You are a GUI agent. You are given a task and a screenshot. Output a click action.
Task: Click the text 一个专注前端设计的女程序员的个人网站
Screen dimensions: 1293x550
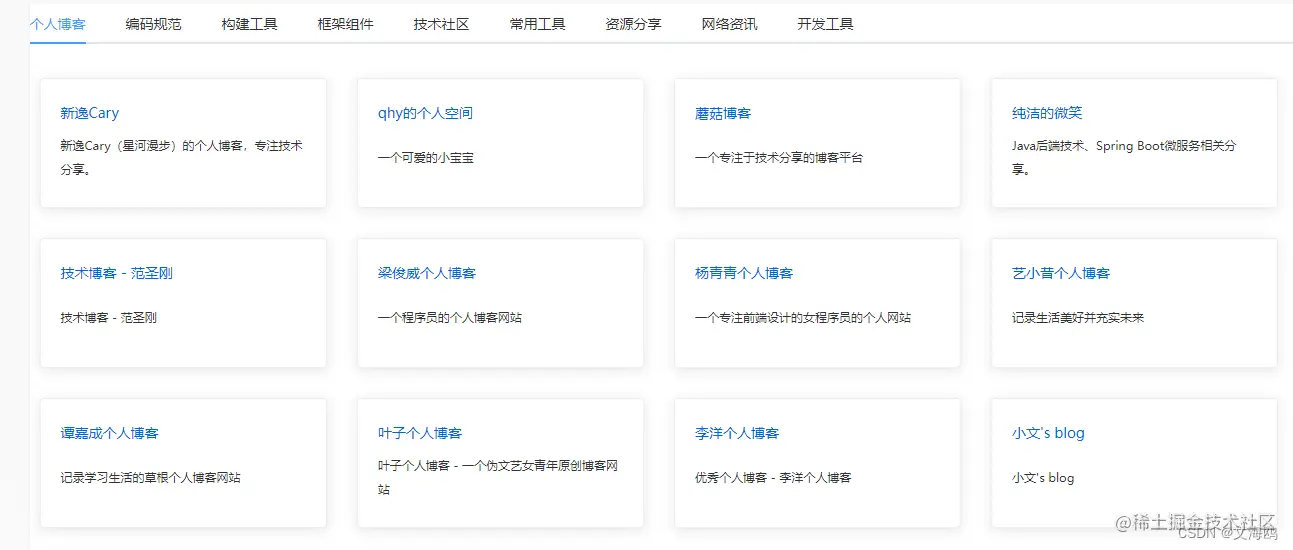[x=803, y=317]
